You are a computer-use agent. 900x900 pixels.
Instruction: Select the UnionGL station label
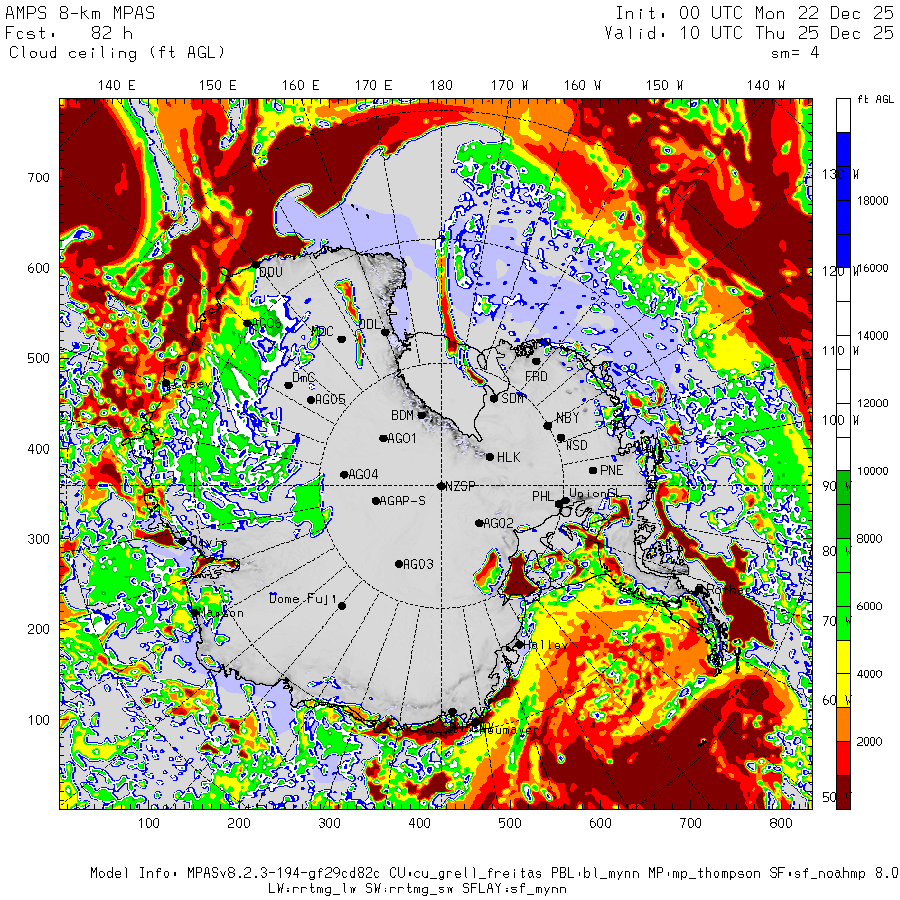(595, 494)
